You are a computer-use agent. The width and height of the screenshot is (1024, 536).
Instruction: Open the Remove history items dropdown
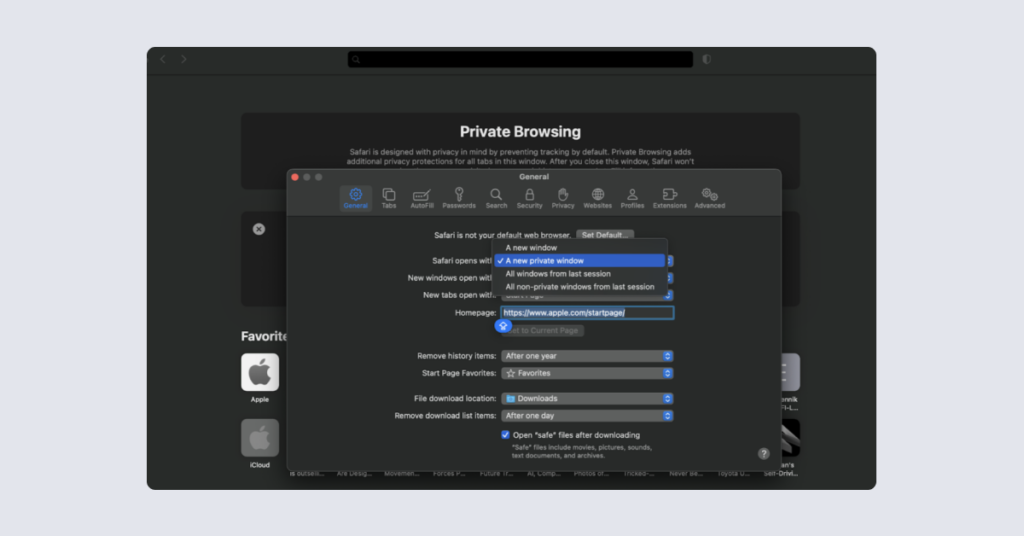[x=587, y=356]
